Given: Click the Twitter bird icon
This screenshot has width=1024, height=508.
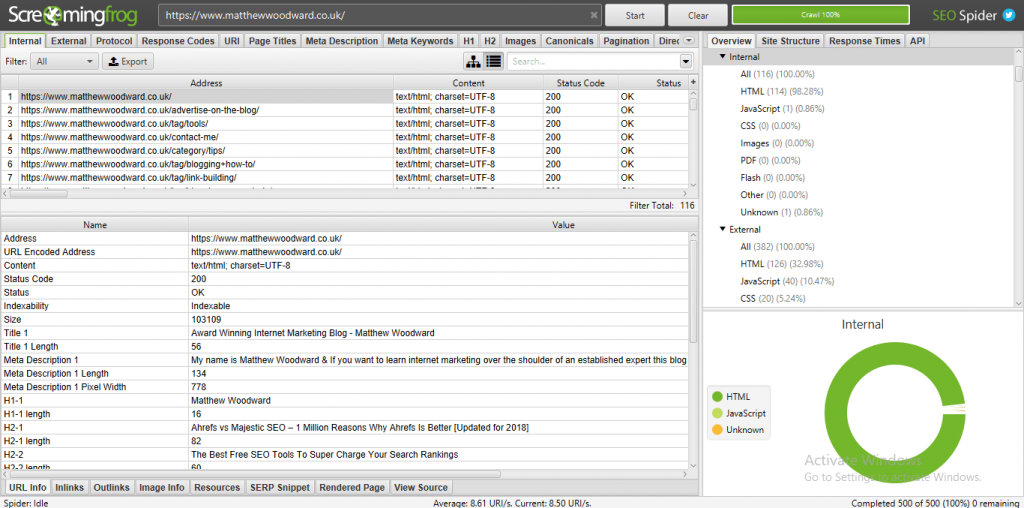Looking at the screenshot, I should coord(1008,15).
